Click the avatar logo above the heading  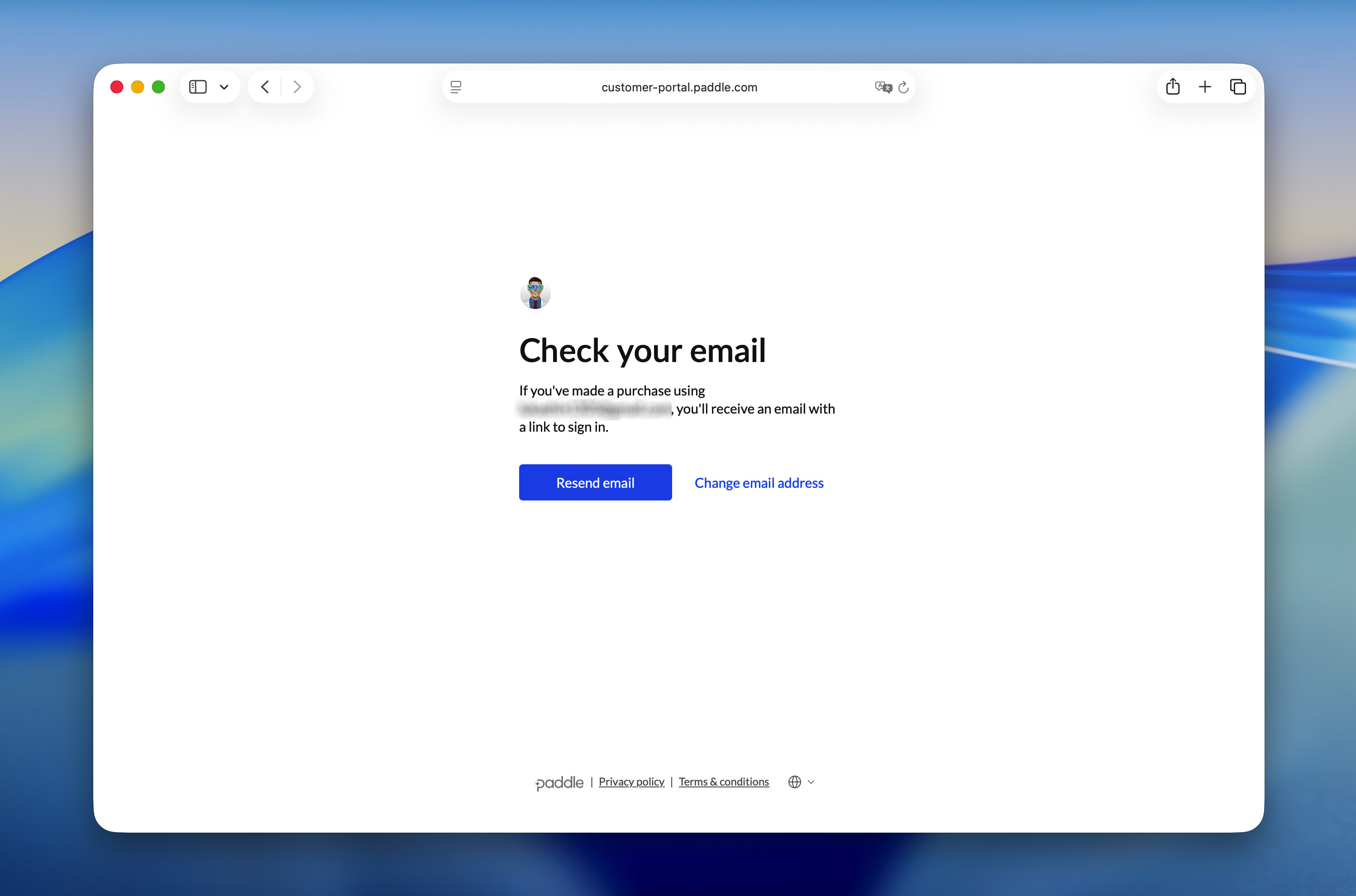535,293
